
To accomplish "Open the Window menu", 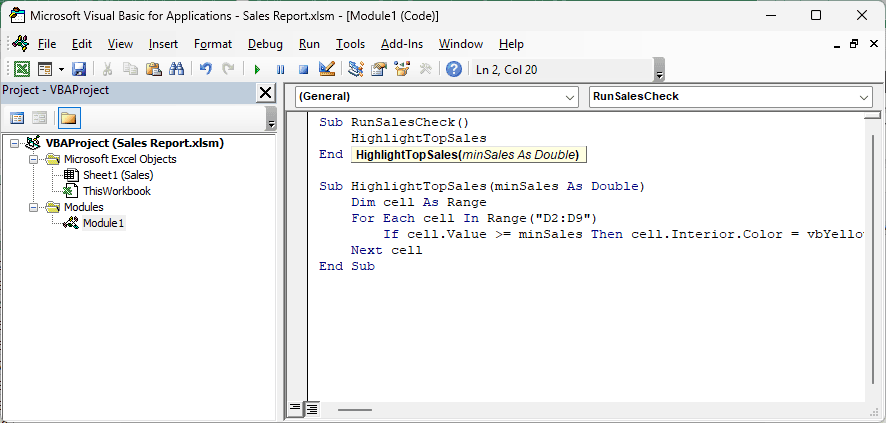I will 461,44.
